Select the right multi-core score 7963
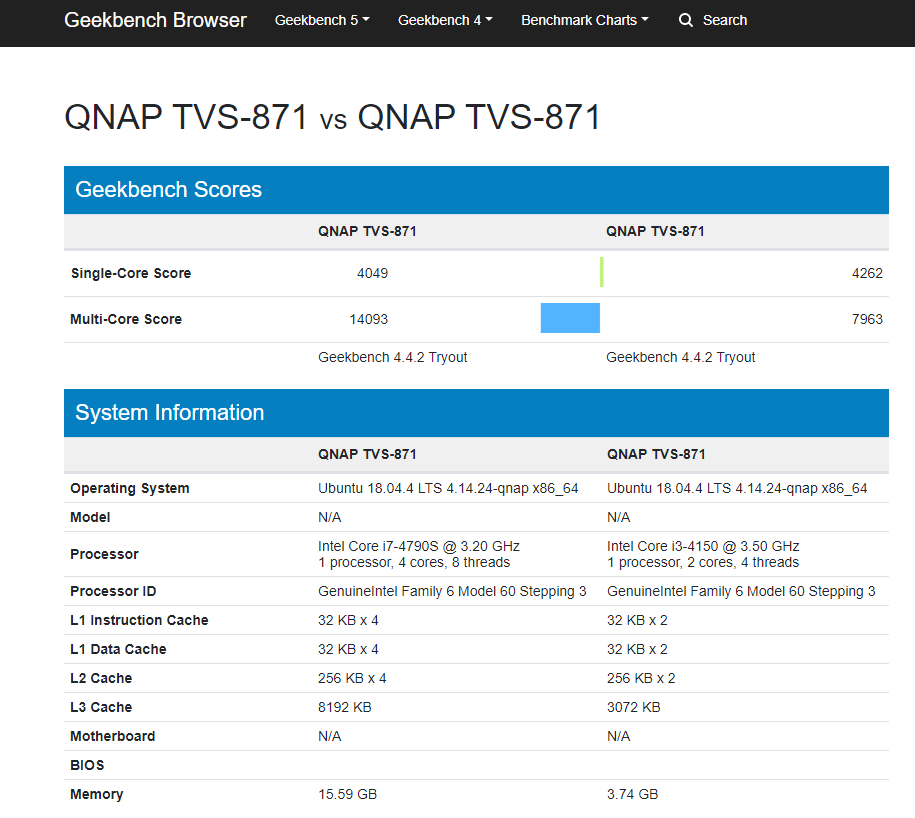The width and height of the screenshot is (915, 818). coord(867,319)
